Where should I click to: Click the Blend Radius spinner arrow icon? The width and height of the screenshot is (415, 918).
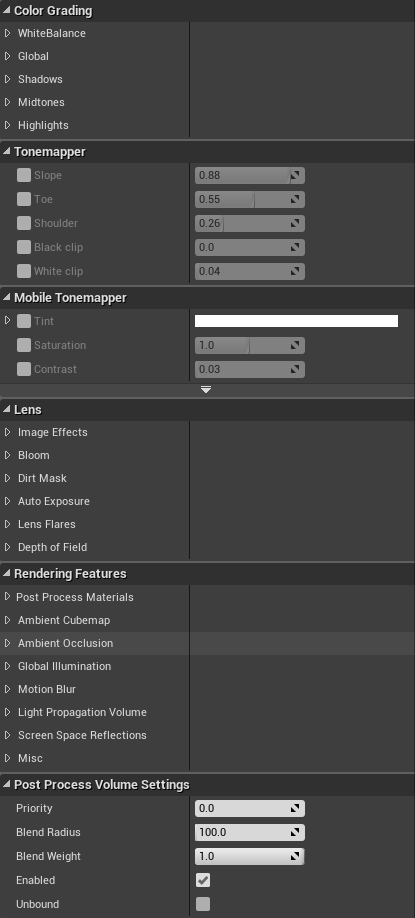coord(296,833)
